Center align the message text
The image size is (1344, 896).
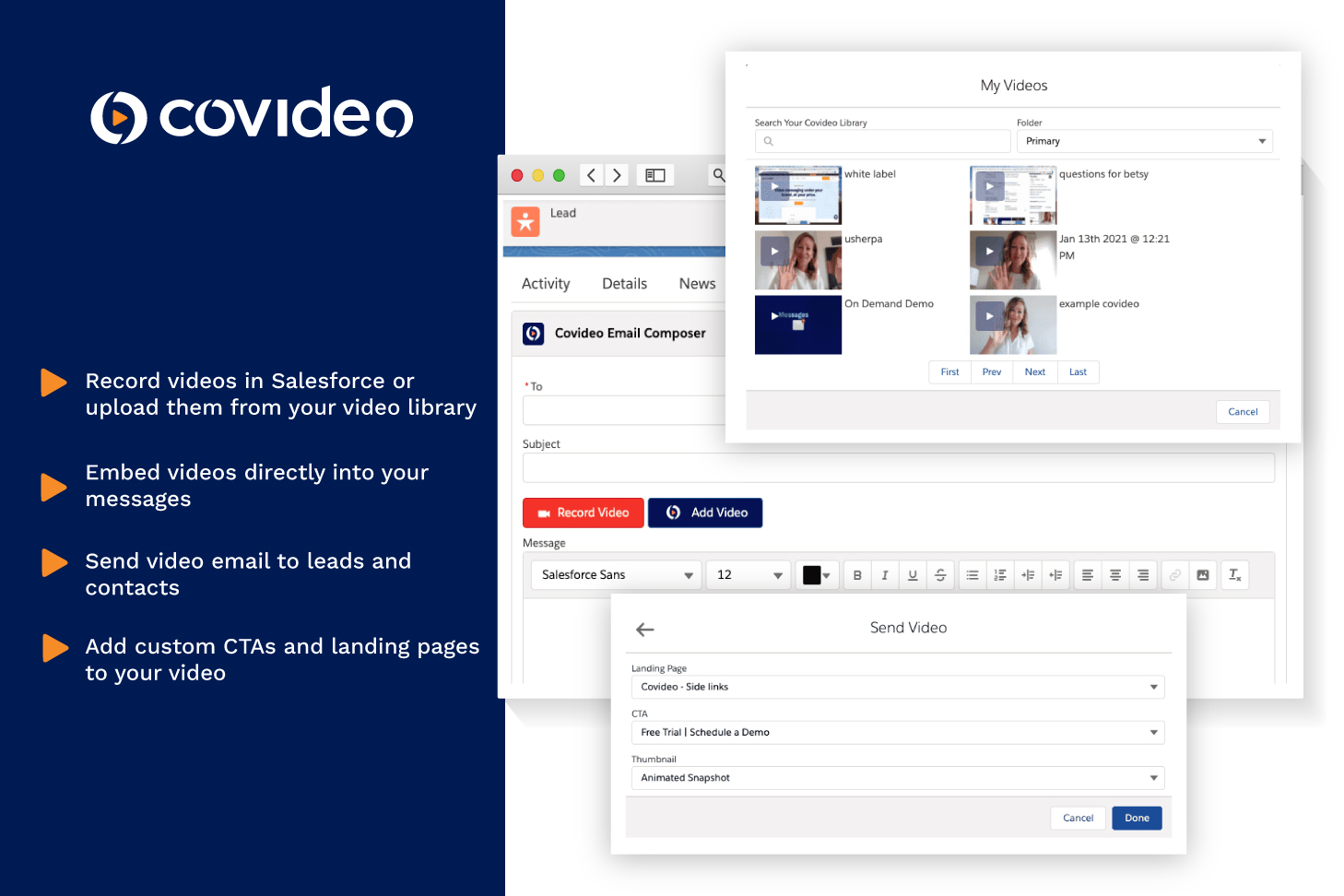(1115, 575)
